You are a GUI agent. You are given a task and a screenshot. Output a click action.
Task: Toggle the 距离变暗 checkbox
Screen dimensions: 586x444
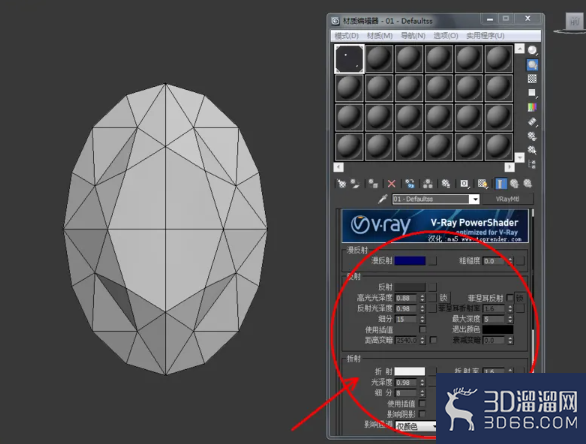pyautogui.click(x=433, y=340)
